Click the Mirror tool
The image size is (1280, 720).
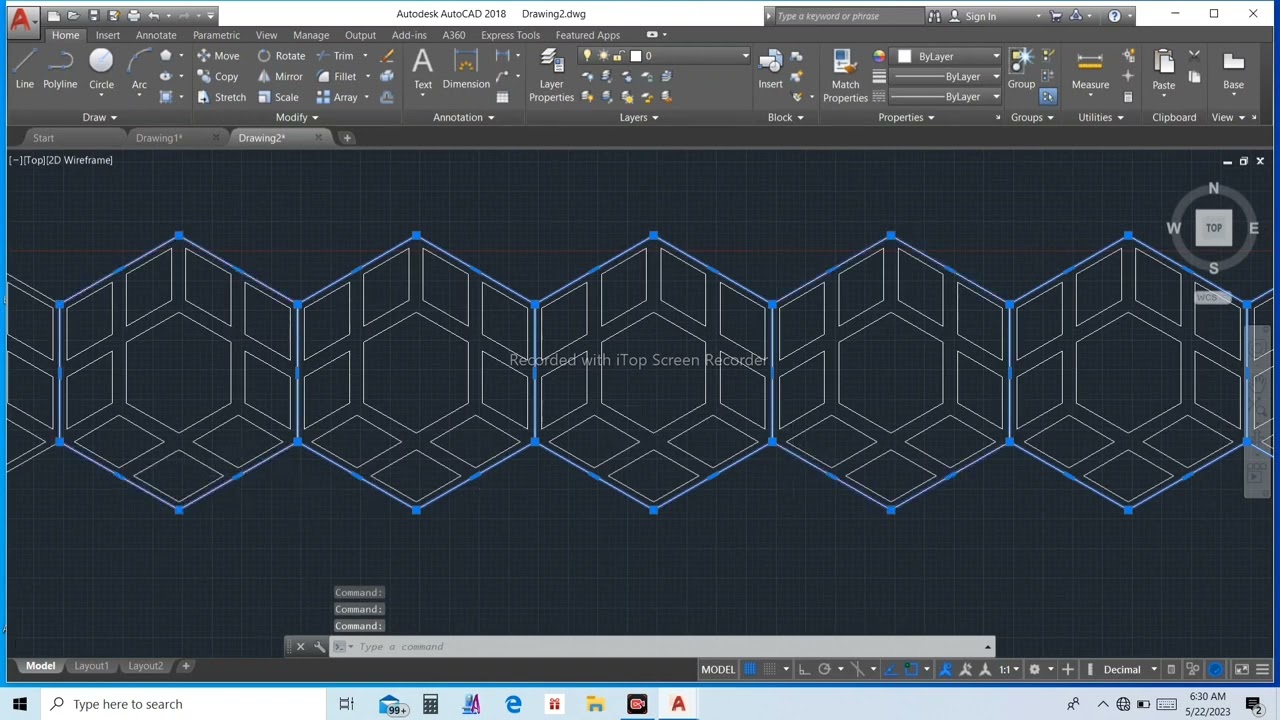point(279,76)
